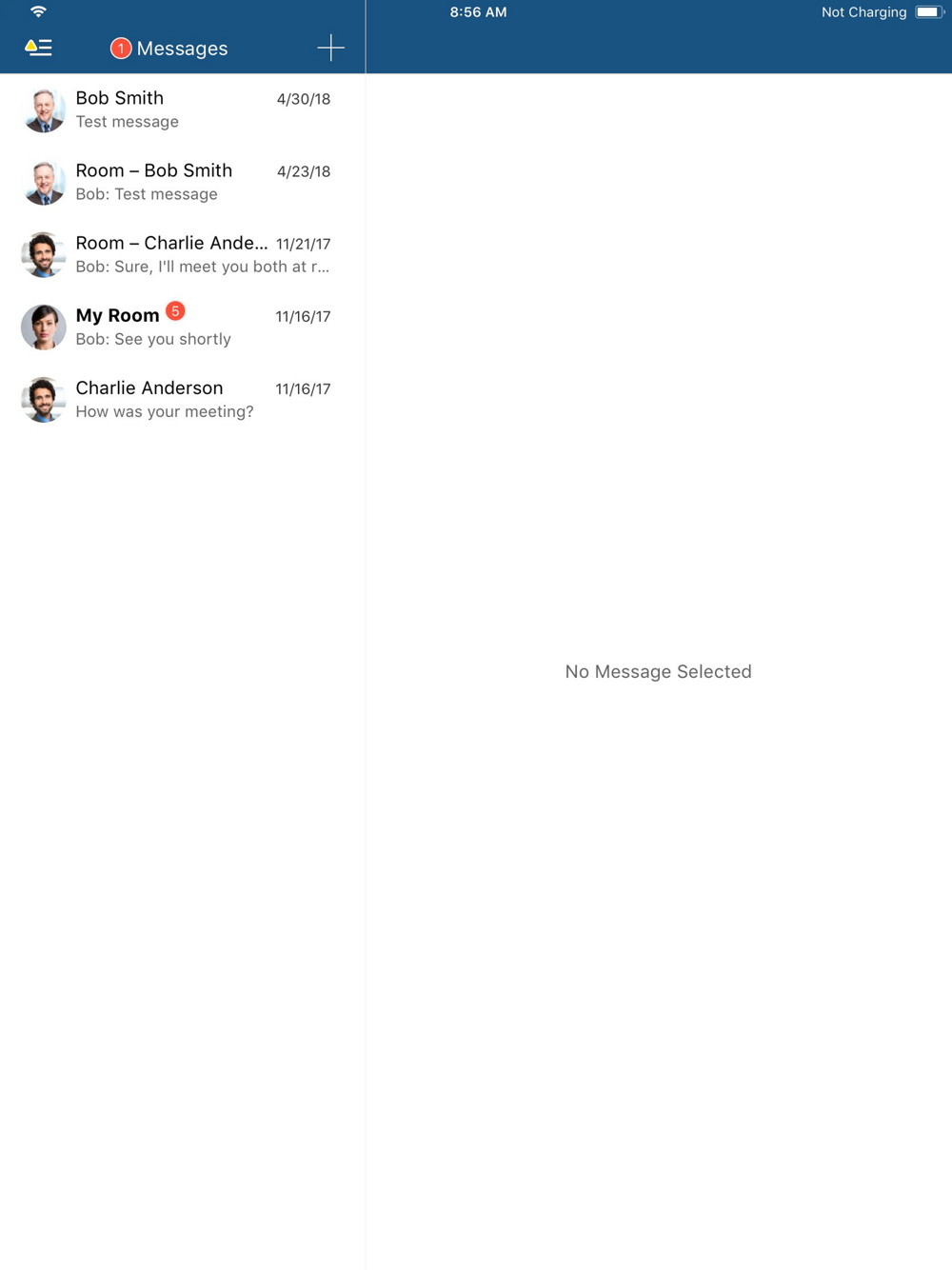Tap the Not Charging status text
The image size is (952, 1270).
(x=863, y=12)
